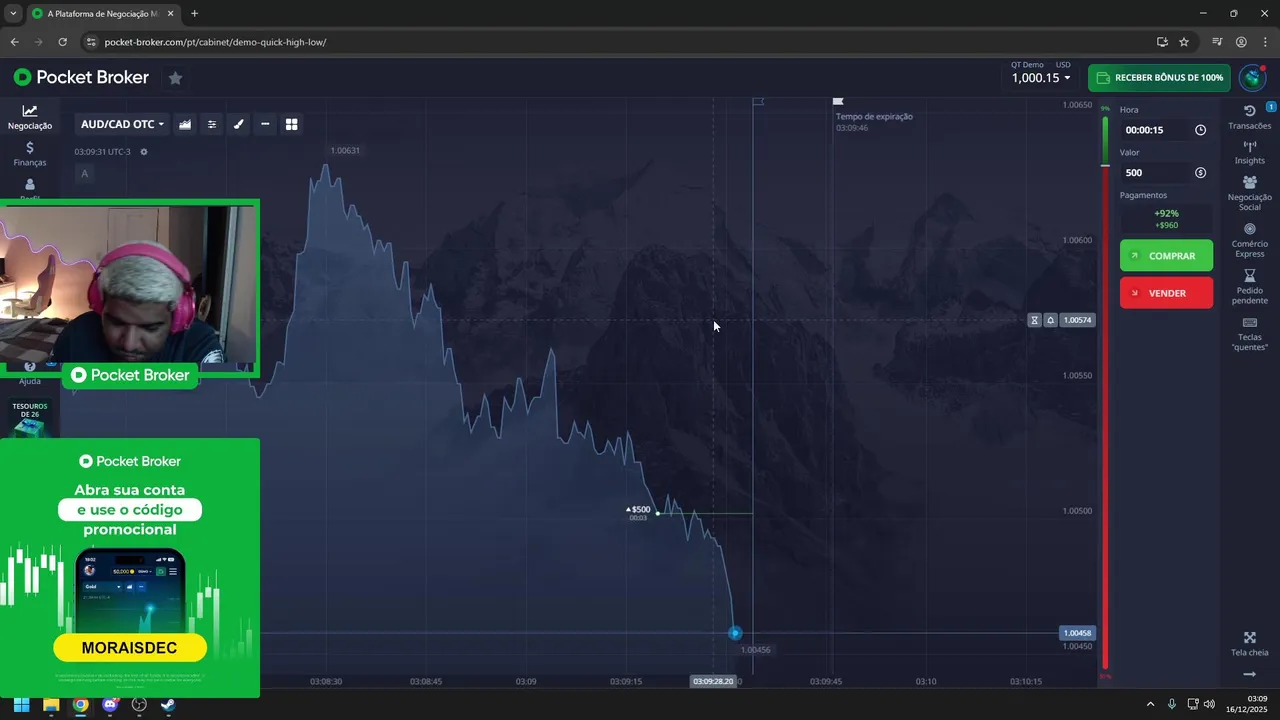This screenshot has height=720, width=1280.
Task: Click the Chrome tab search arrow
Action: point(13,13)
